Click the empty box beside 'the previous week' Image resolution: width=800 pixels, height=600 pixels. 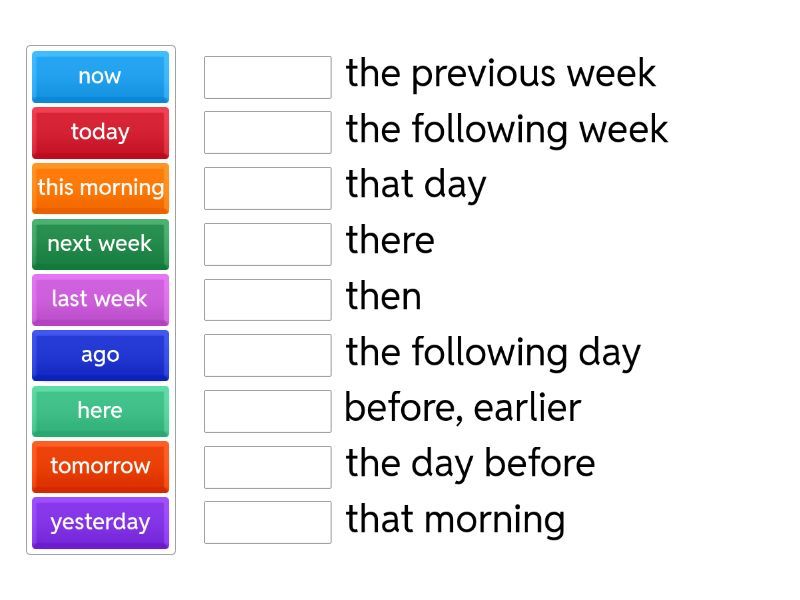(267, 77)
